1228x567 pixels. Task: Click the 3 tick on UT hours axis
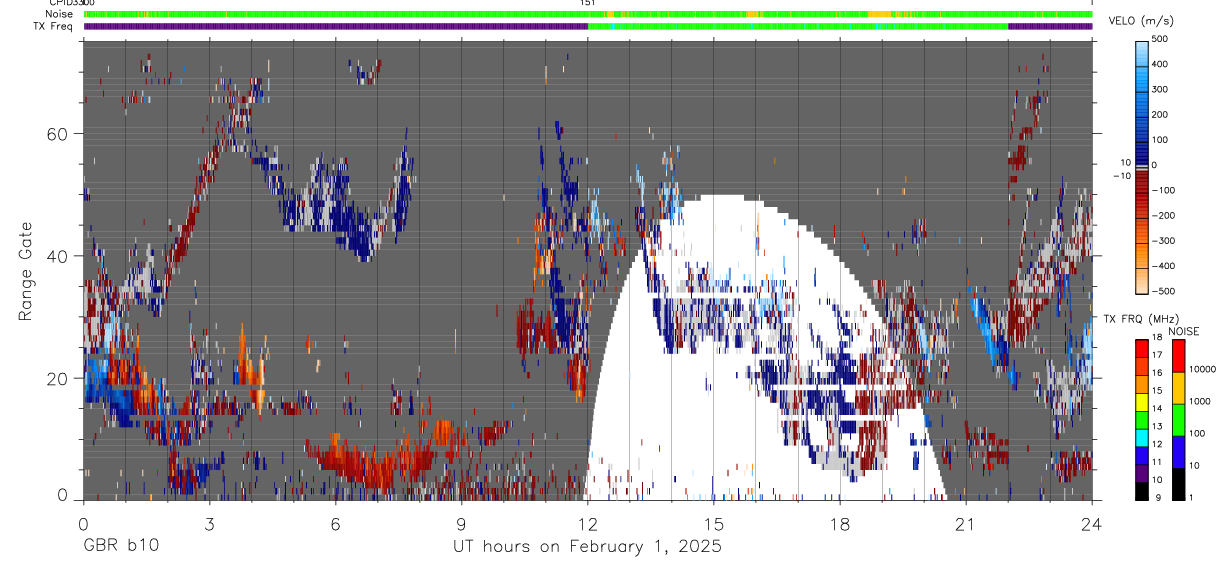[x=209, y=523]
